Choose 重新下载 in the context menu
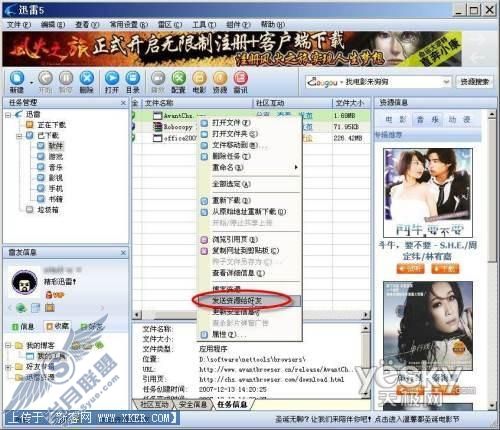The height and width of the screenshot is (430, 500). (x=249, y=201)
